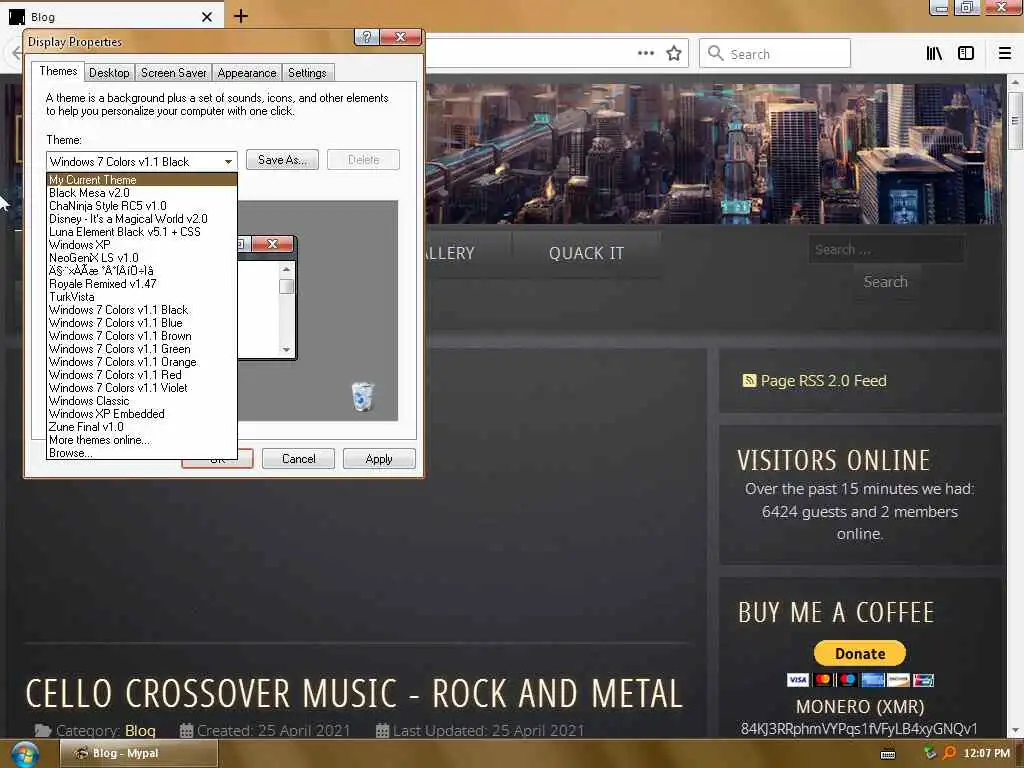Click the 12:07 PM tray clock
The width and height of the screenshot is (1024, 768).
click(x=986, y=754)
